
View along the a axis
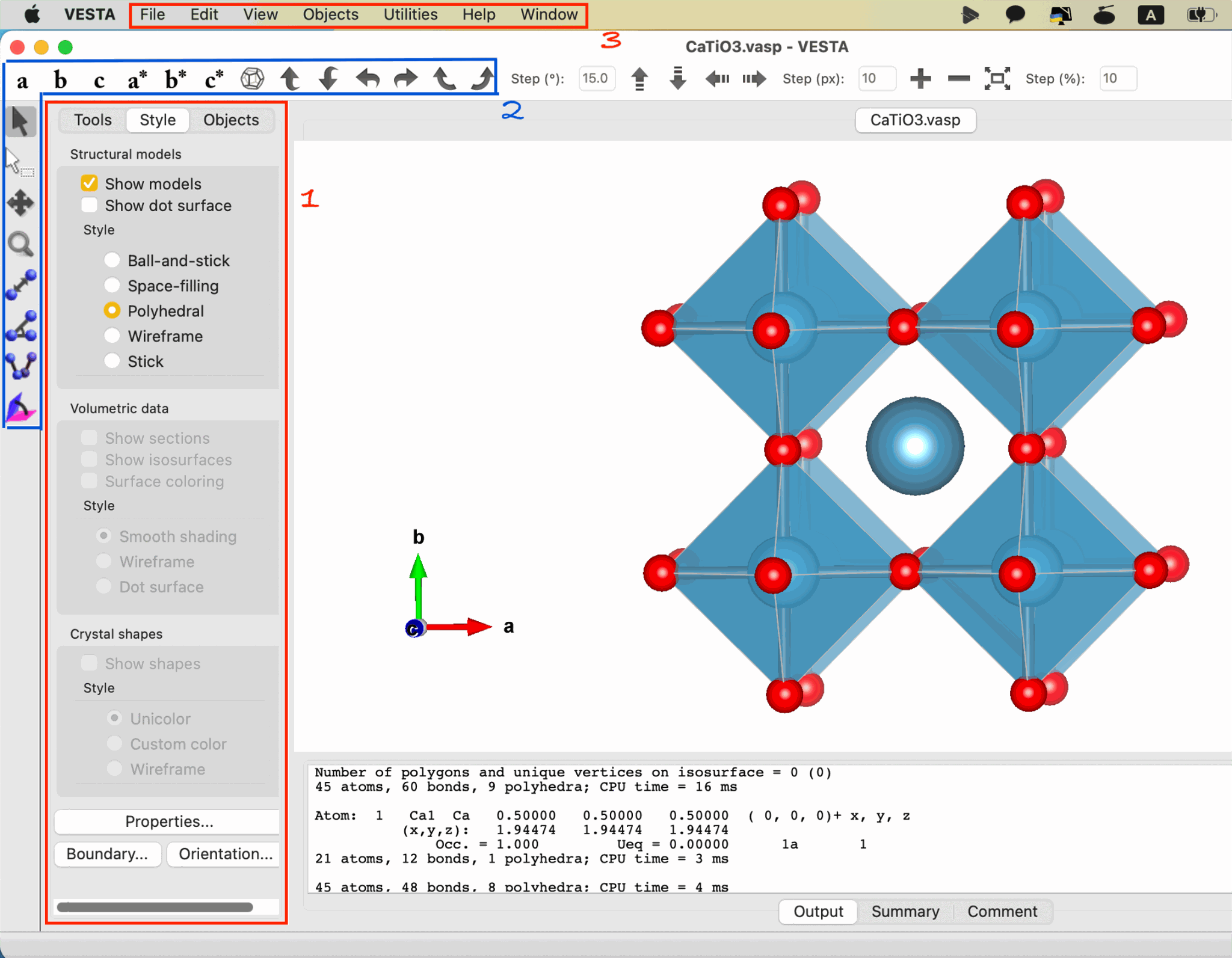coord(22,80)
